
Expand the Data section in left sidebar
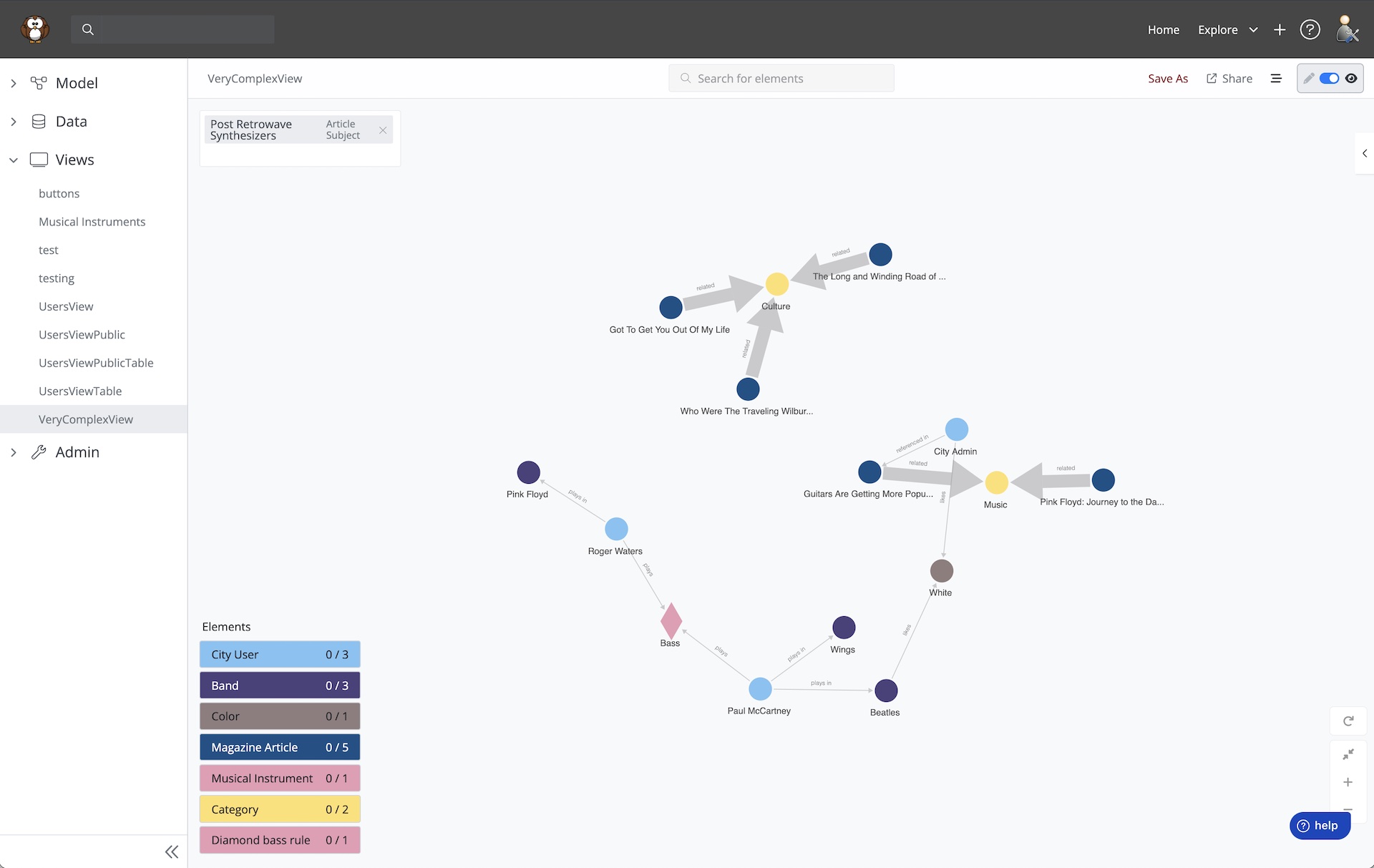[x=14, y=121]
